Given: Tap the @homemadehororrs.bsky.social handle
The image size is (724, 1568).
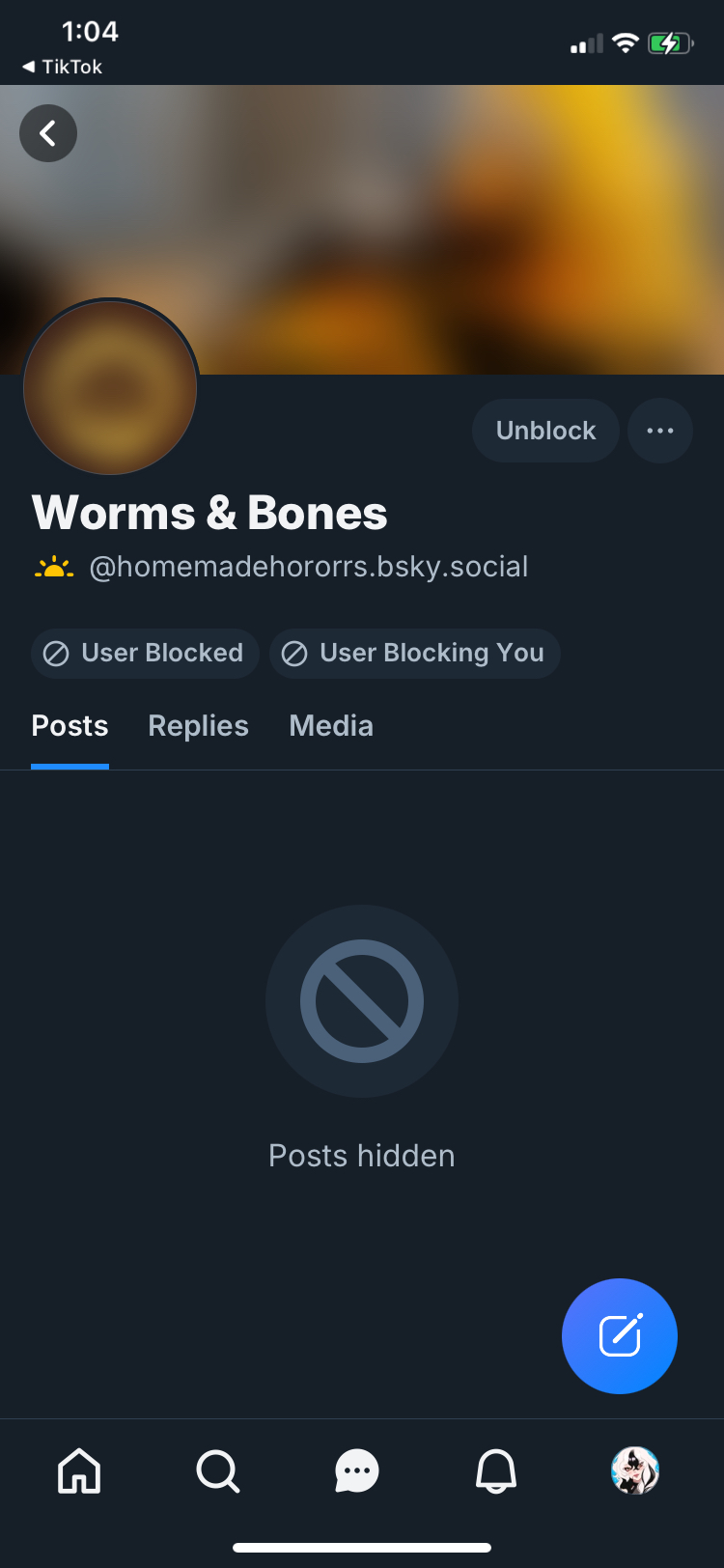Looking at the screenshot, I should 309,567.
